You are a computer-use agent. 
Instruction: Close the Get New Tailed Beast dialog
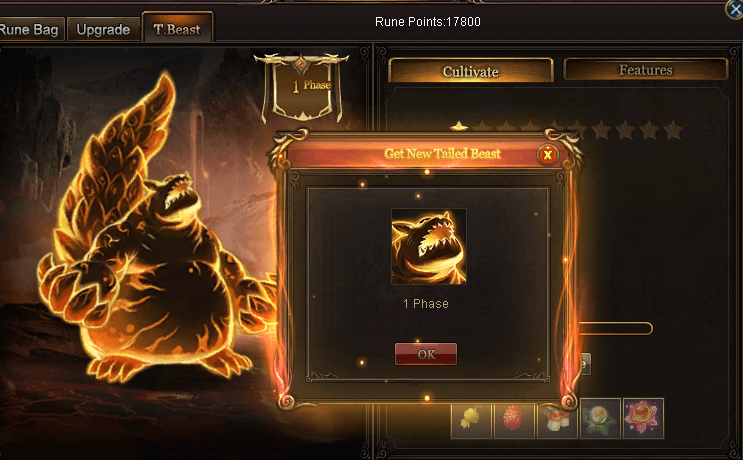click(x=548, y=154)
